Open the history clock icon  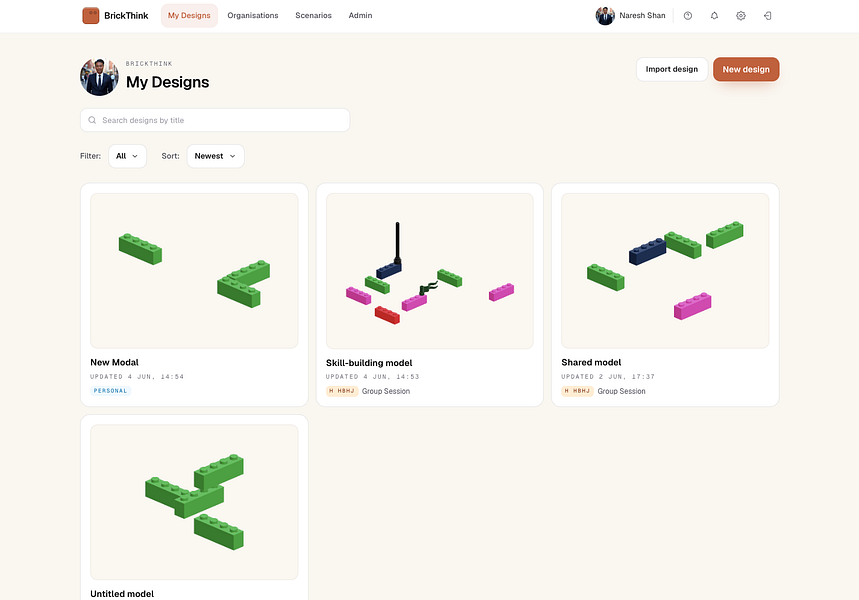click(x=688, y=16)
